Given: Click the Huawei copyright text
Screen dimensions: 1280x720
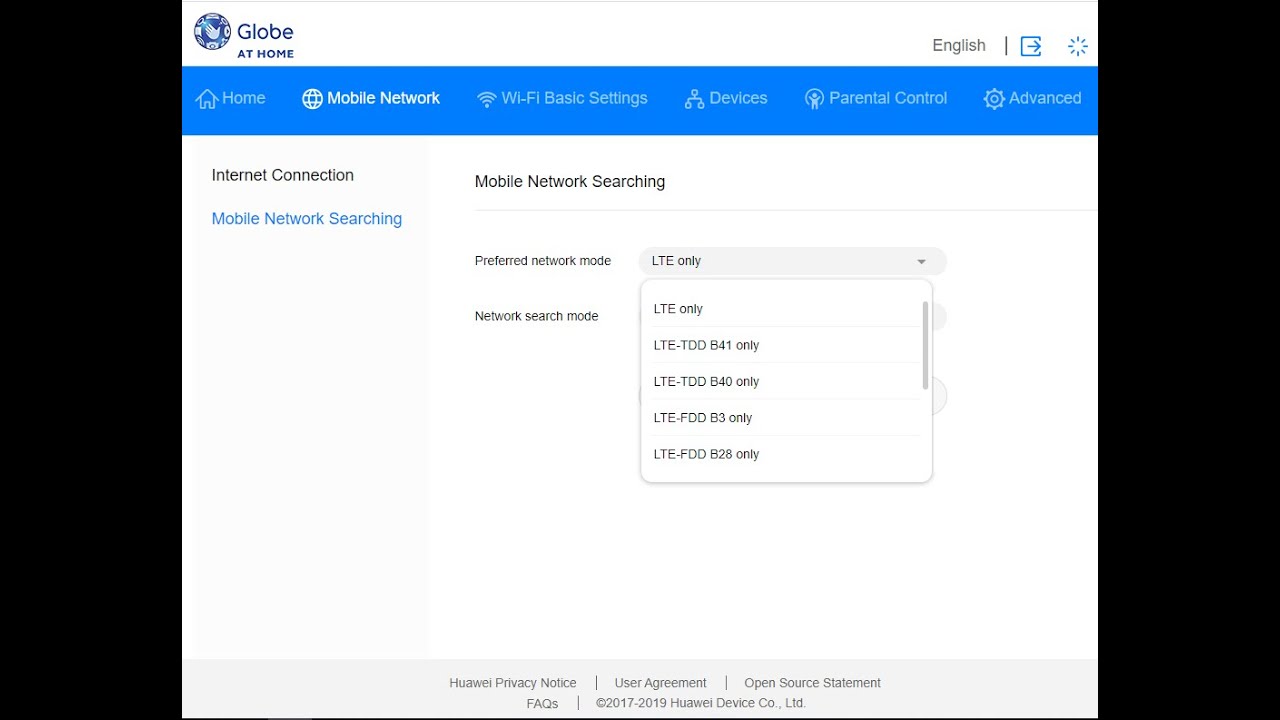Looking at the screenshot, I should (x=701, y=704).
